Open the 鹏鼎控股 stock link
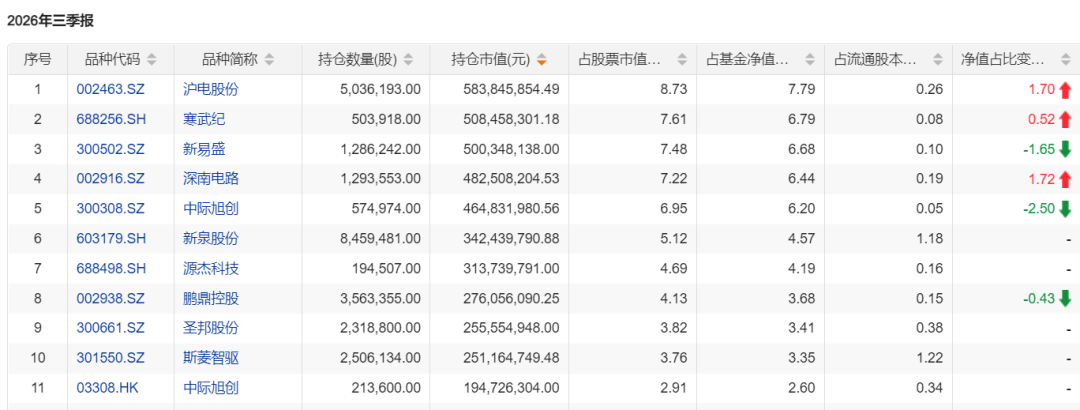The image size is (1080, 410). [x=211, y=298]
